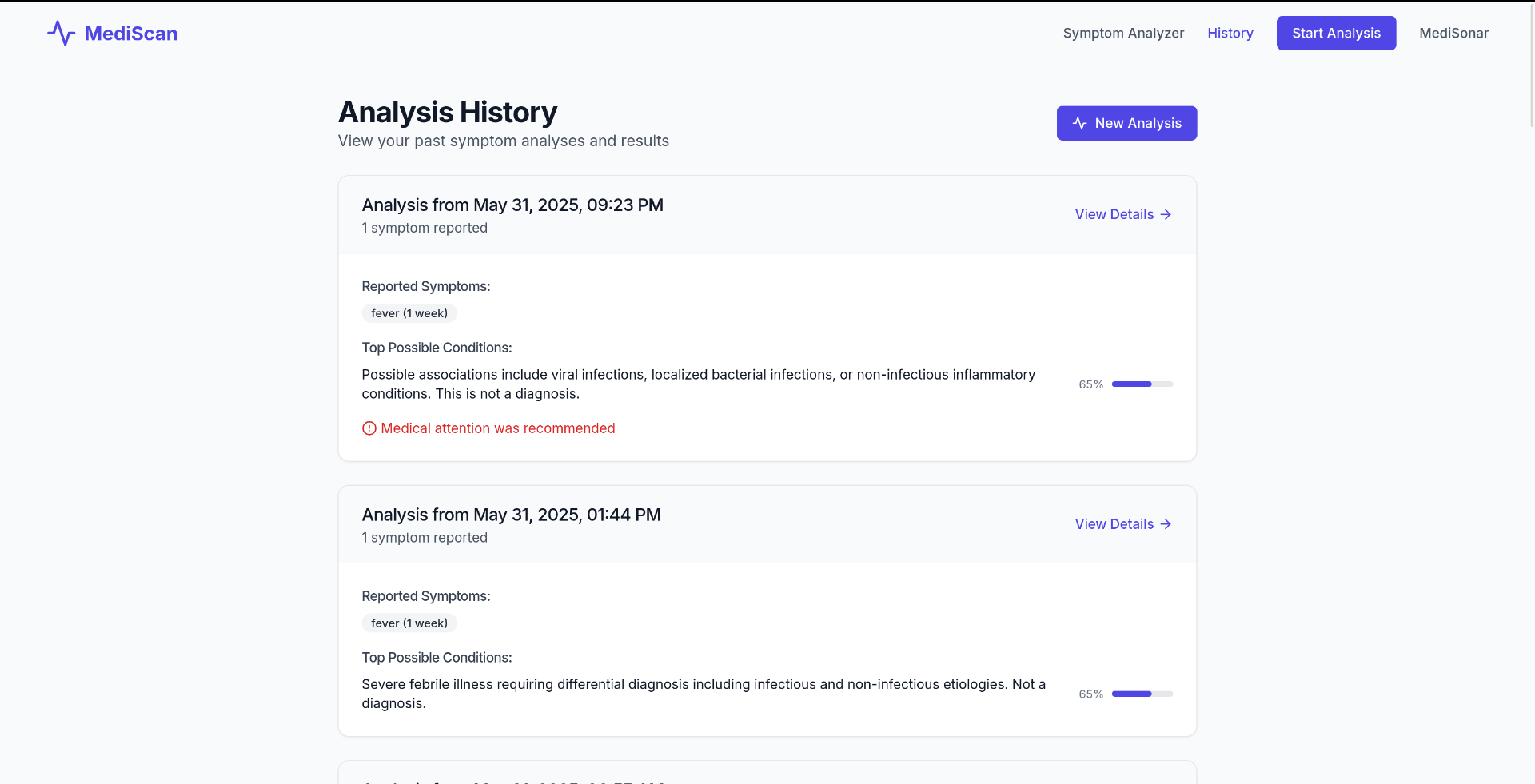Click the 65% progress bar in 01:44 PM card
This screenshot has height=784, width=1535.
[1142, 694]
